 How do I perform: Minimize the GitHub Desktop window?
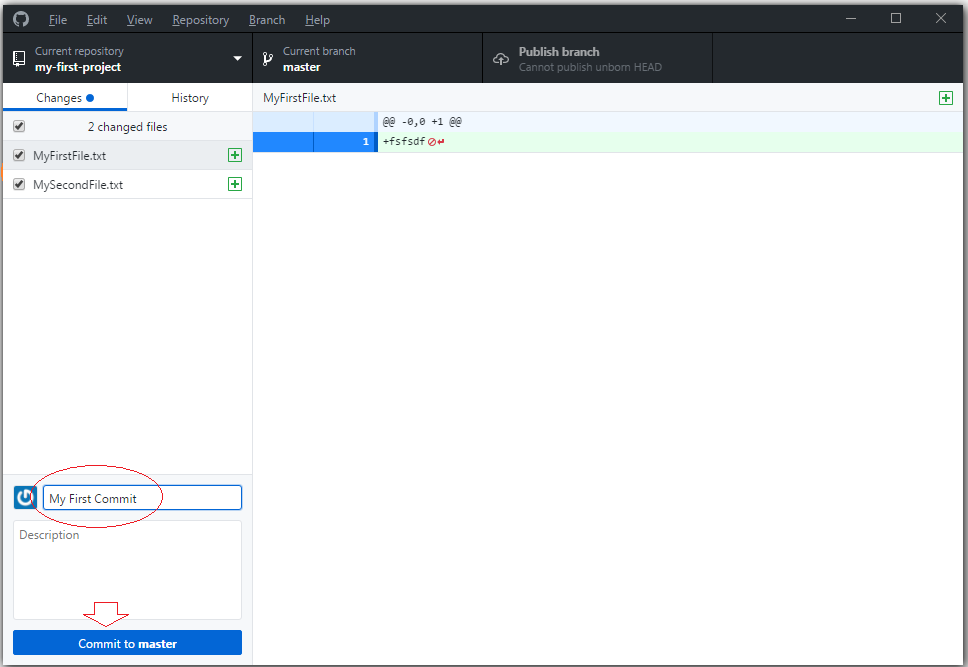click(851, 19)
